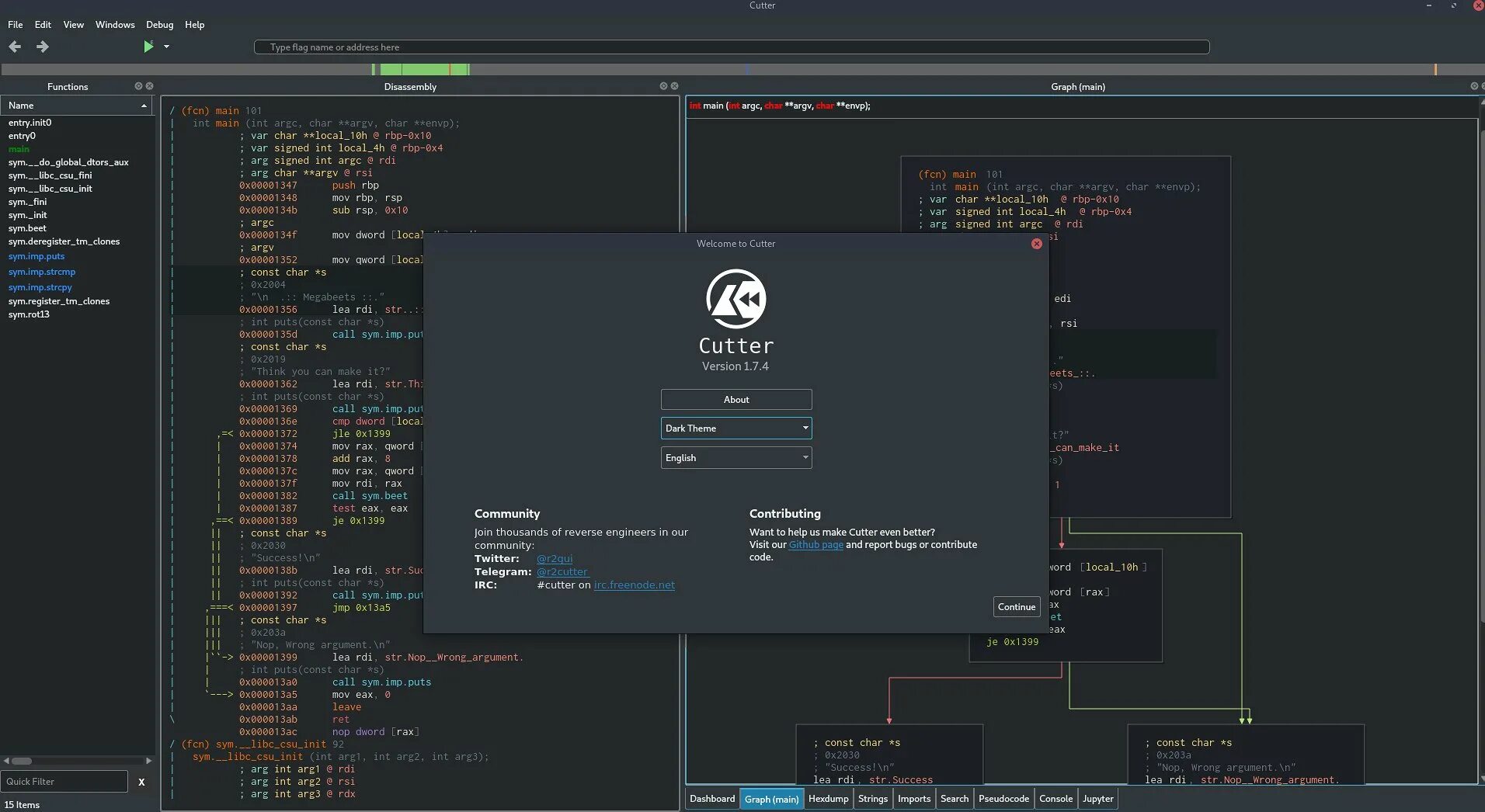Open the Edit menu
1485x812 pixels.
click(43, 25)
